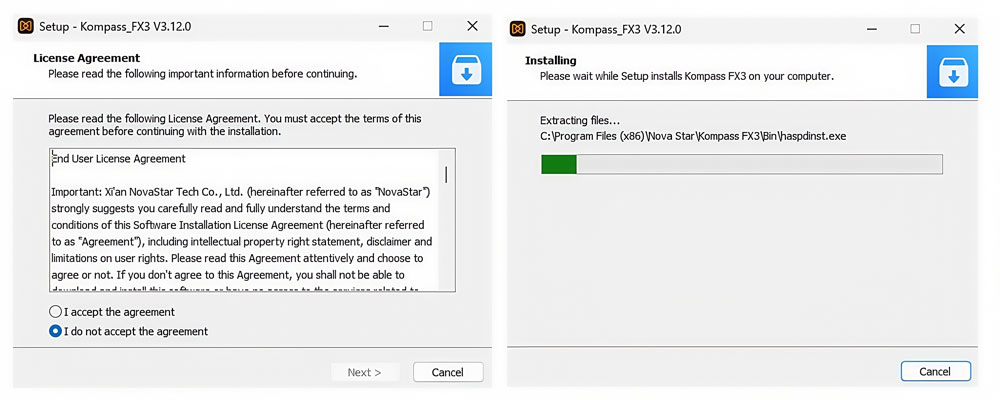Screen dimensions: 1000x400
Task: Close the Installing setup window
Action: coord(959,29)
